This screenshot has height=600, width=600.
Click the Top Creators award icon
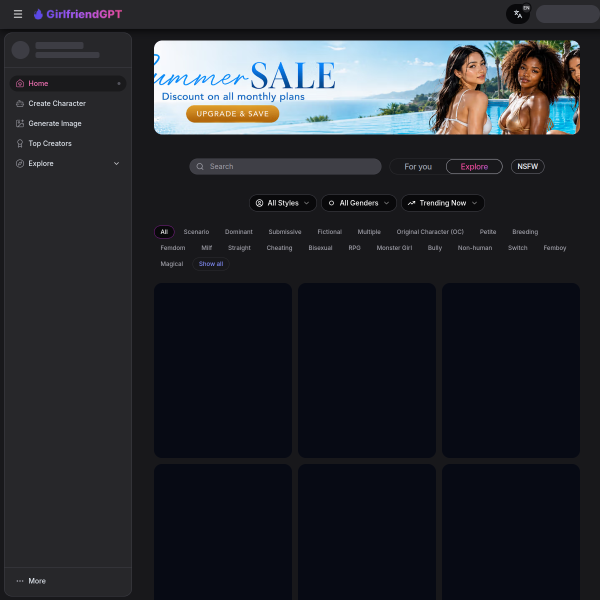tap(20, 143)
